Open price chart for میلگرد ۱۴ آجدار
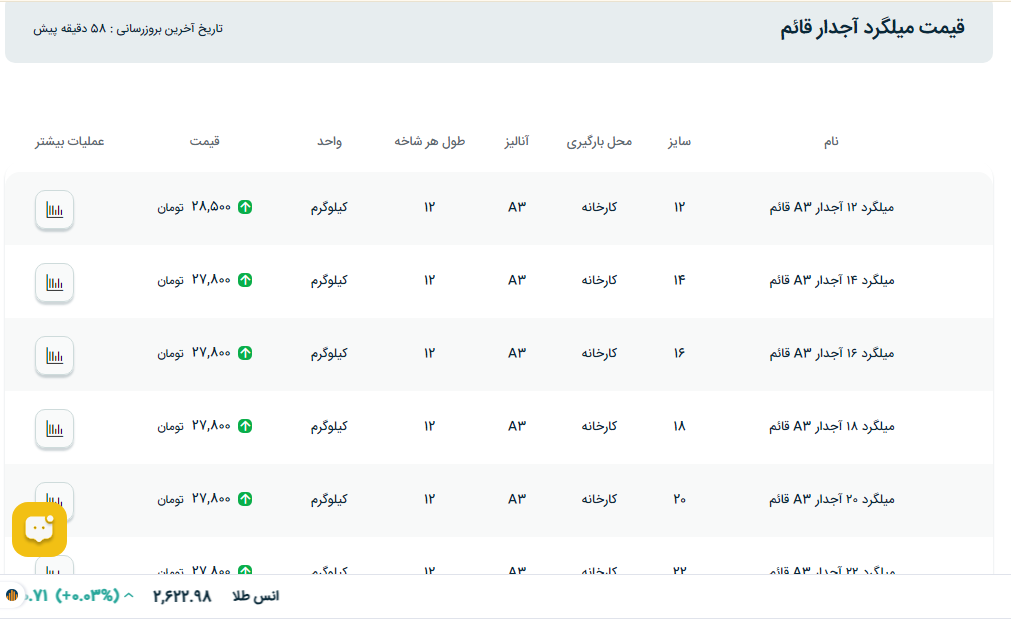 pos(55,282)
